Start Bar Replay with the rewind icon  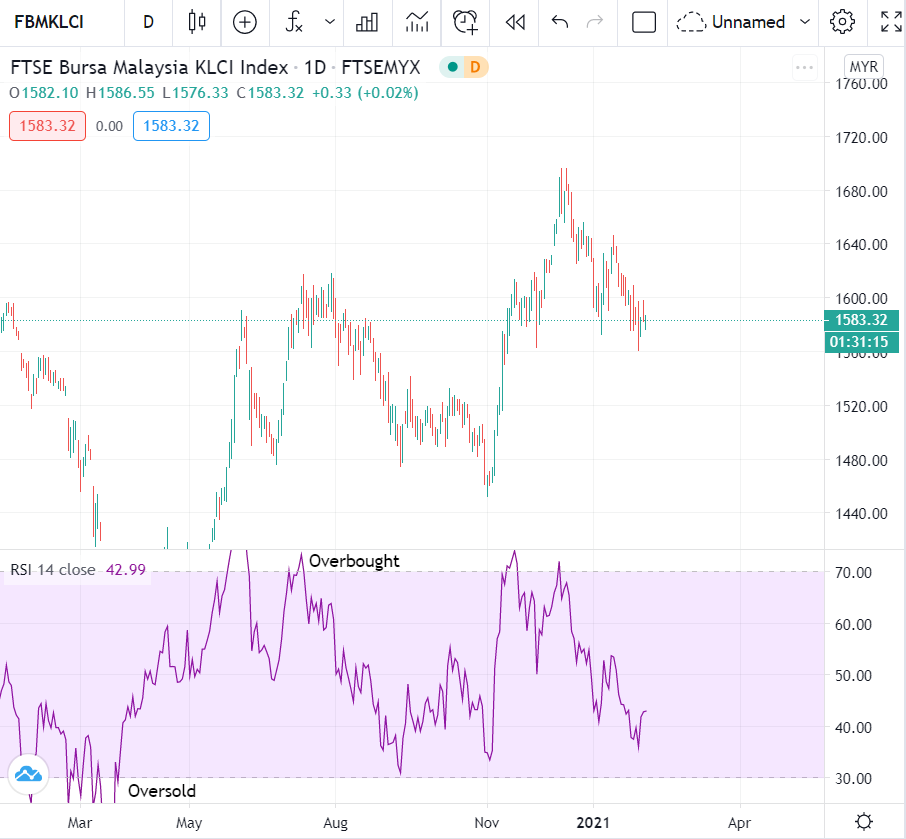tap(515, 22)
